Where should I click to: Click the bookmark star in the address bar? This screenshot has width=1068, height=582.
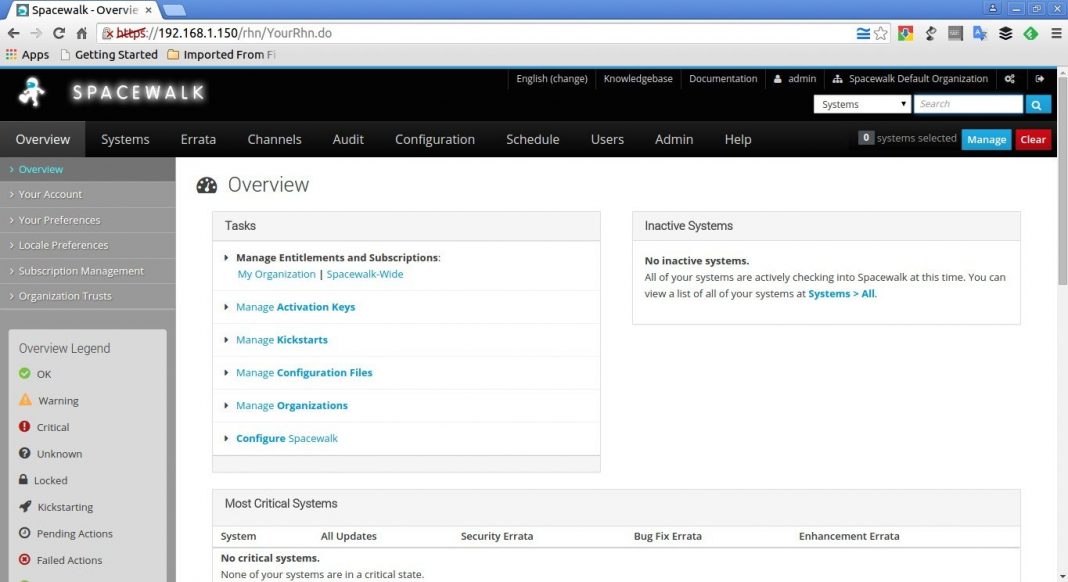point(880,32)
